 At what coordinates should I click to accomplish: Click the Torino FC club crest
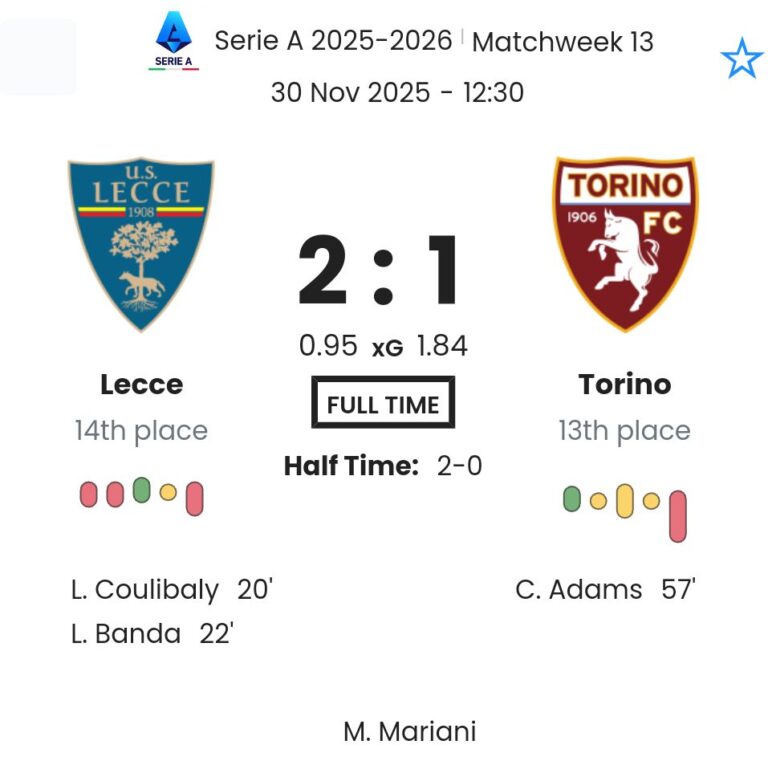625,243
